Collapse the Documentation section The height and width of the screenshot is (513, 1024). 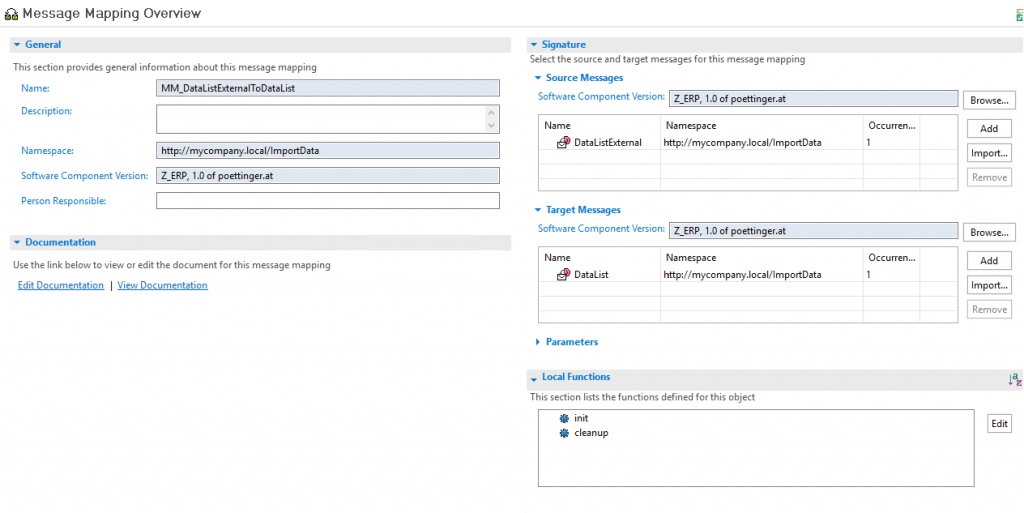[x=17, y=242]
